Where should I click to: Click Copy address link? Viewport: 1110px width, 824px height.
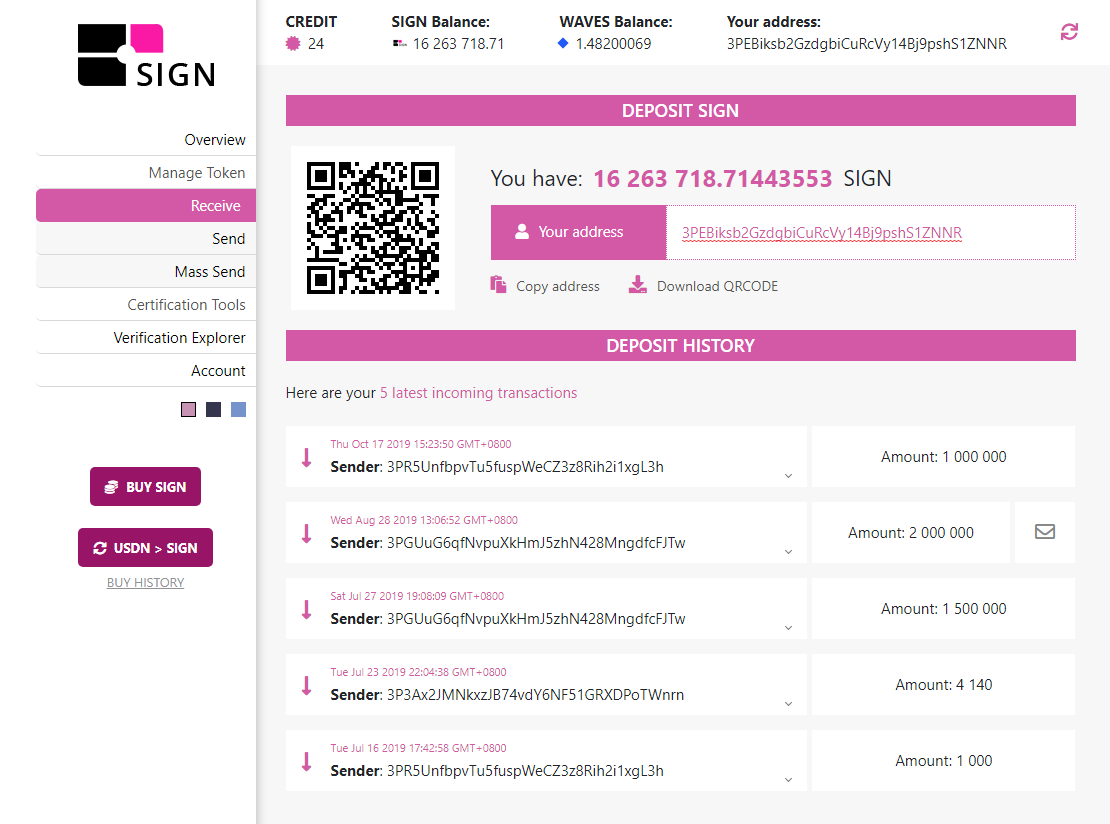tap(558, 286)
